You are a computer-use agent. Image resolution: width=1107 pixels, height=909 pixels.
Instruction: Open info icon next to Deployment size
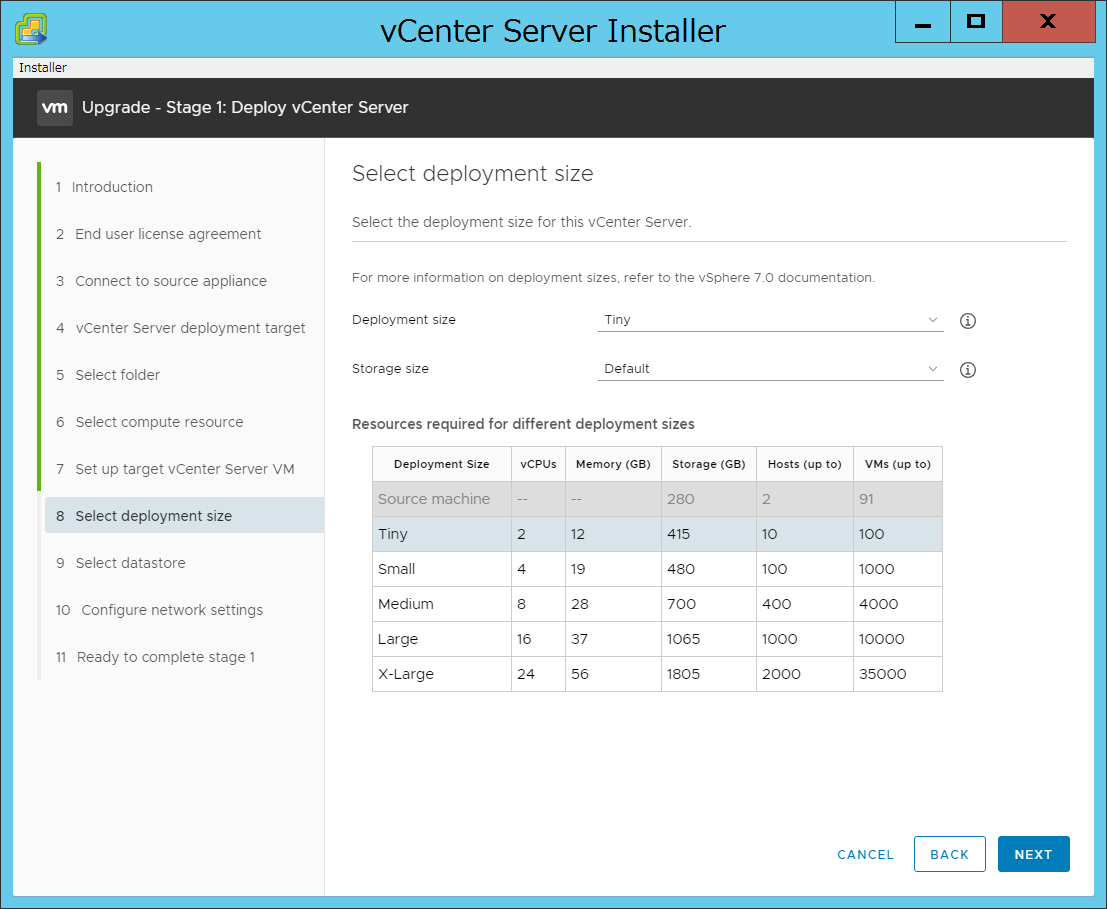pos(967,321)
